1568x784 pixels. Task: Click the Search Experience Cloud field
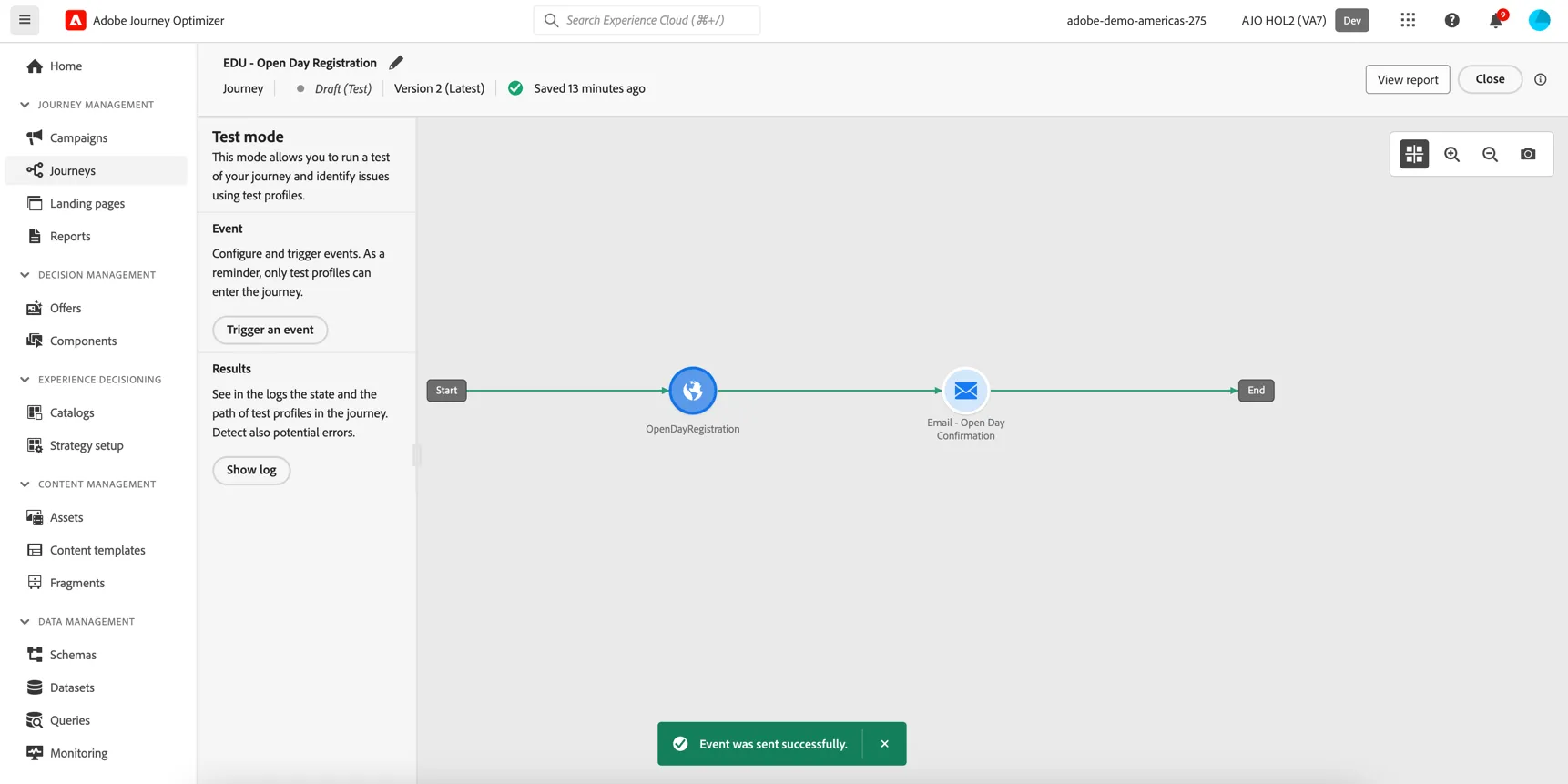647,20
